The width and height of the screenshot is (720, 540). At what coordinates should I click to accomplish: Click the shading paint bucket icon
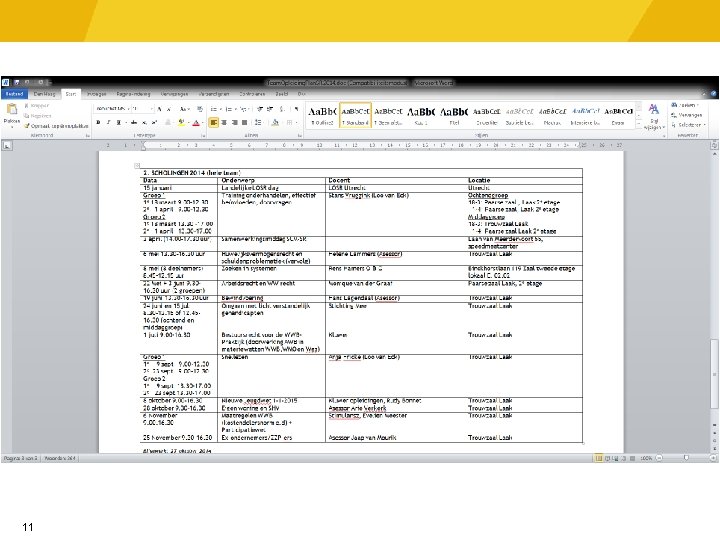(275, 123)
